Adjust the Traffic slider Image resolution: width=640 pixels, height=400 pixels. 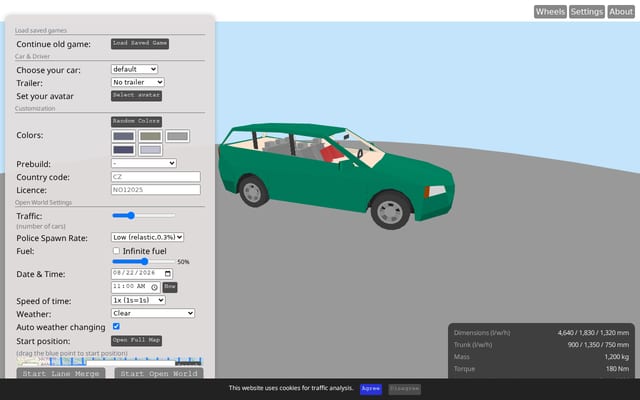144,216
